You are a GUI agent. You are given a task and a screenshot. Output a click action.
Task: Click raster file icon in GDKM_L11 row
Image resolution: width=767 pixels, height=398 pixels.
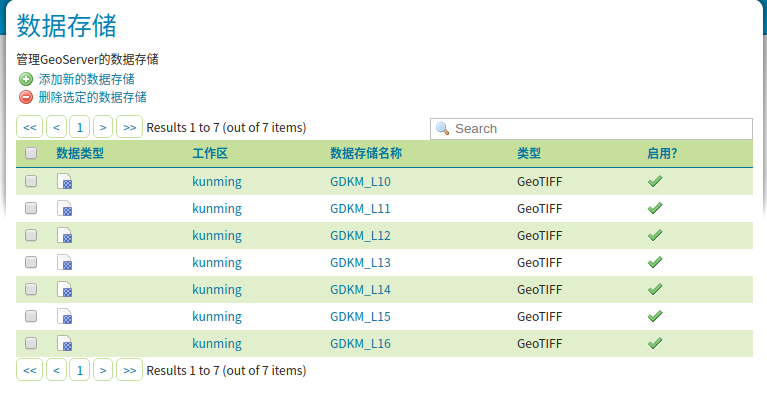click(65, 208)
